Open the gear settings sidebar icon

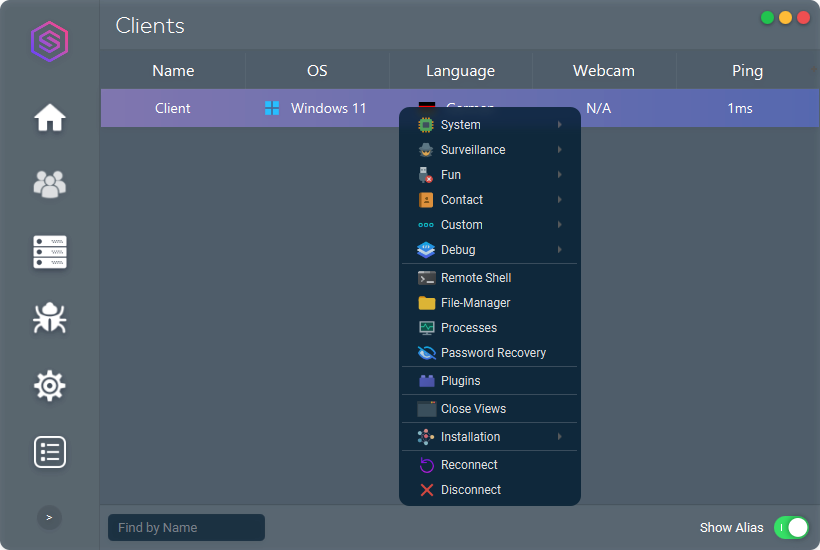pos(50,386)
